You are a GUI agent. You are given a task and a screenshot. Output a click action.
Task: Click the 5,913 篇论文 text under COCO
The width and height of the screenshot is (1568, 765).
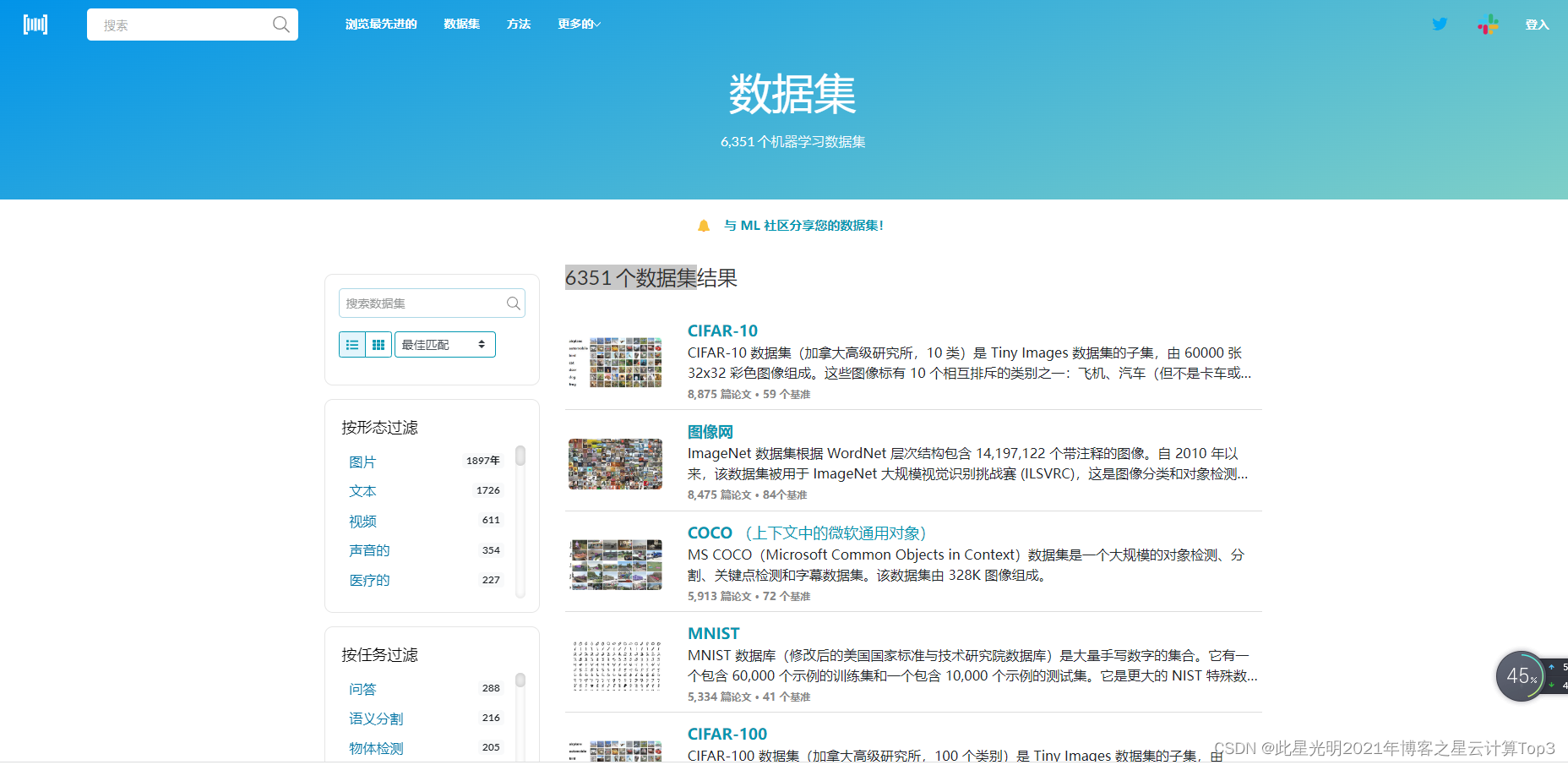[x=719, y=597]
